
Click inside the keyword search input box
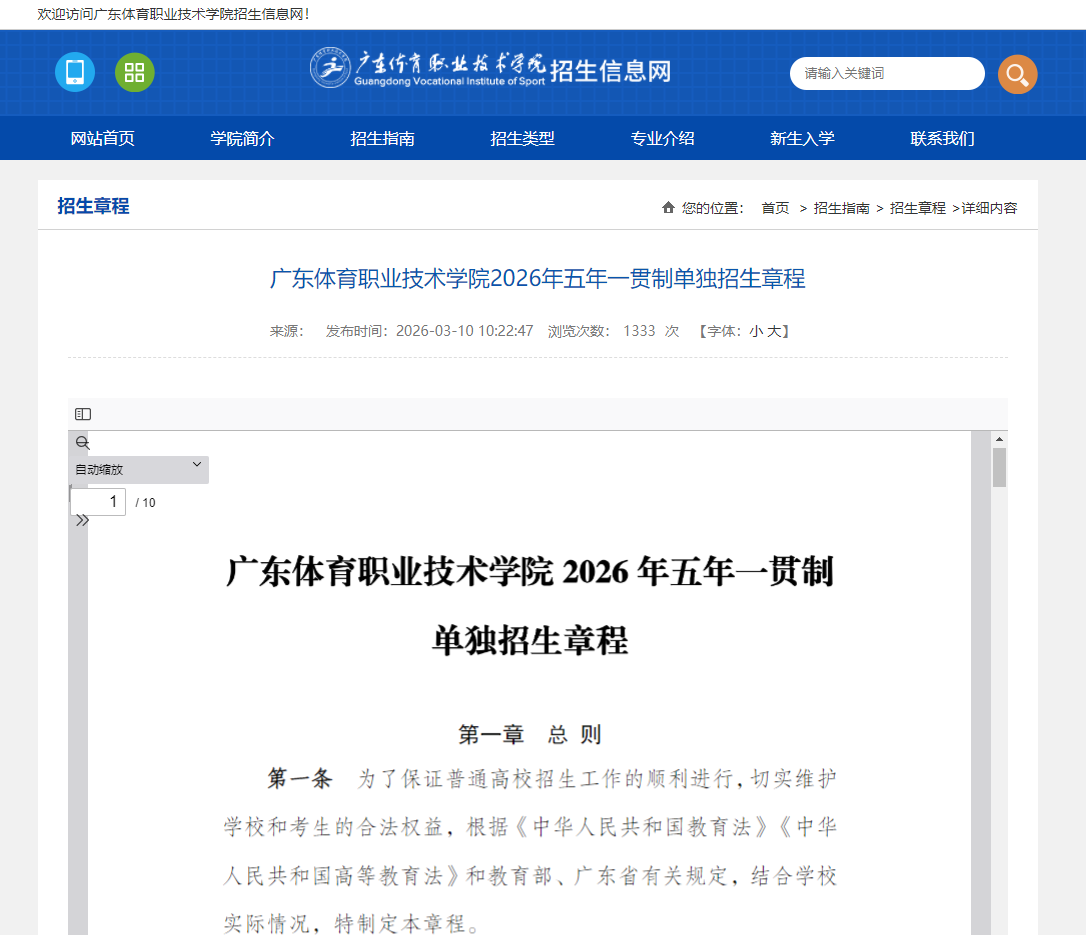885,74
